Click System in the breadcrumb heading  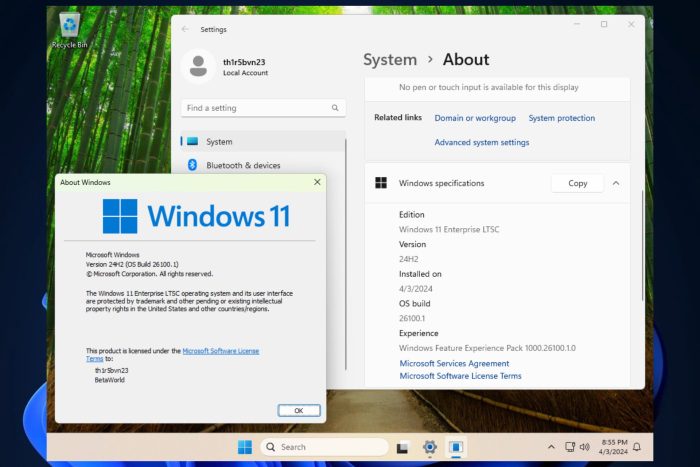coord(390,59)
